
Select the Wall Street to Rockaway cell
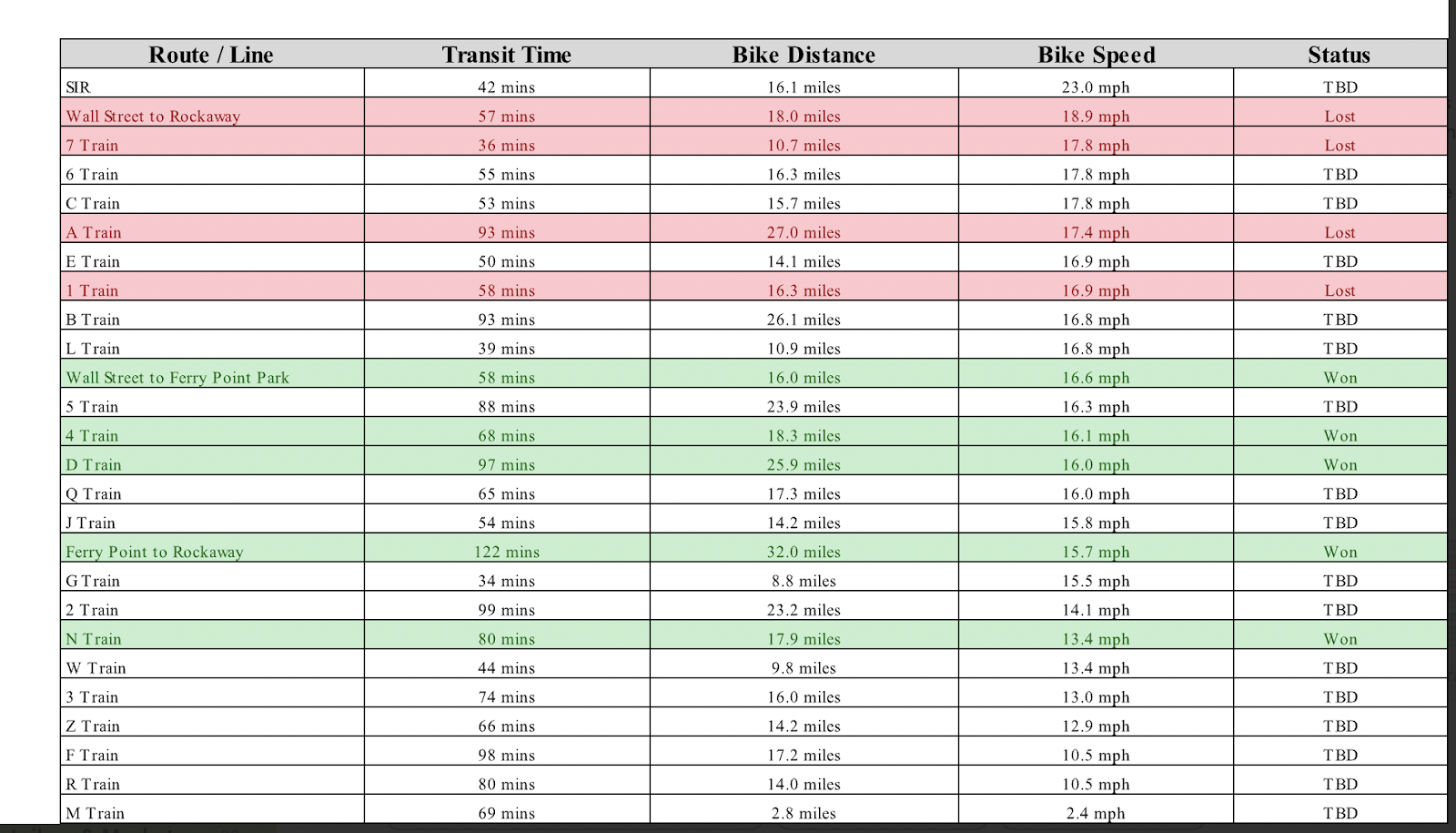click(x=153, y=117)
